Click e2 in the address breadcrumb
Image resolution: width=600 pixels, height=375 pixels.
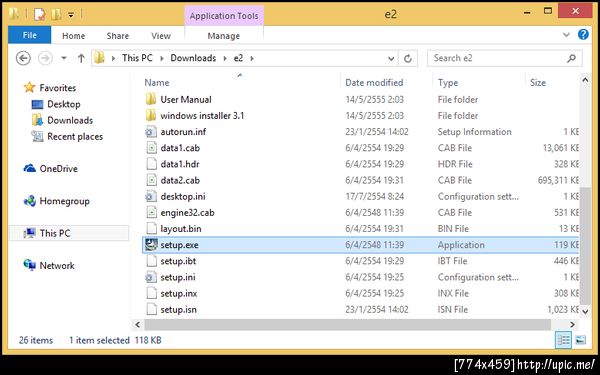tap(238, 58)
